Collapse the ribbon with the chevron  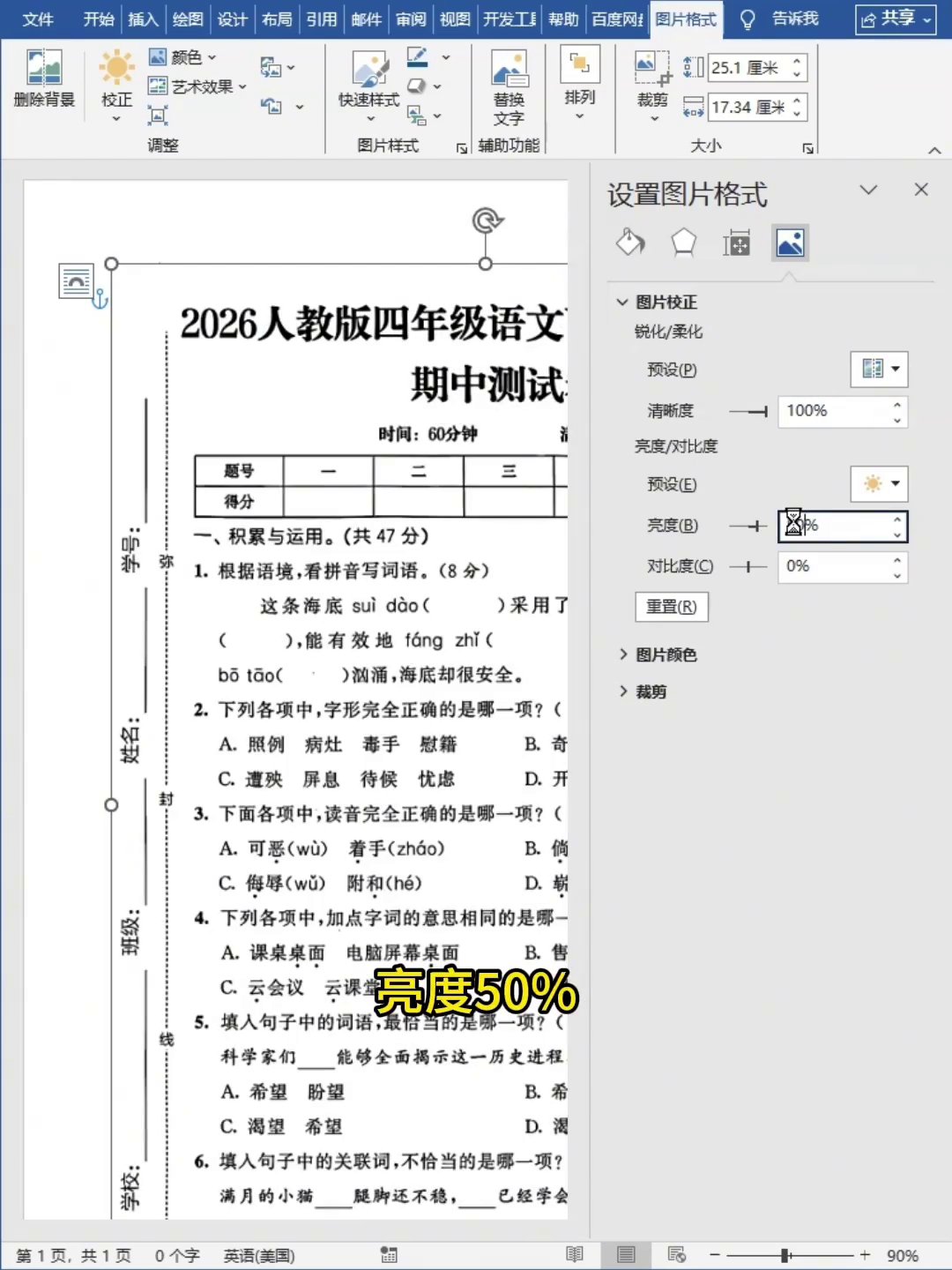pos(934,150)
